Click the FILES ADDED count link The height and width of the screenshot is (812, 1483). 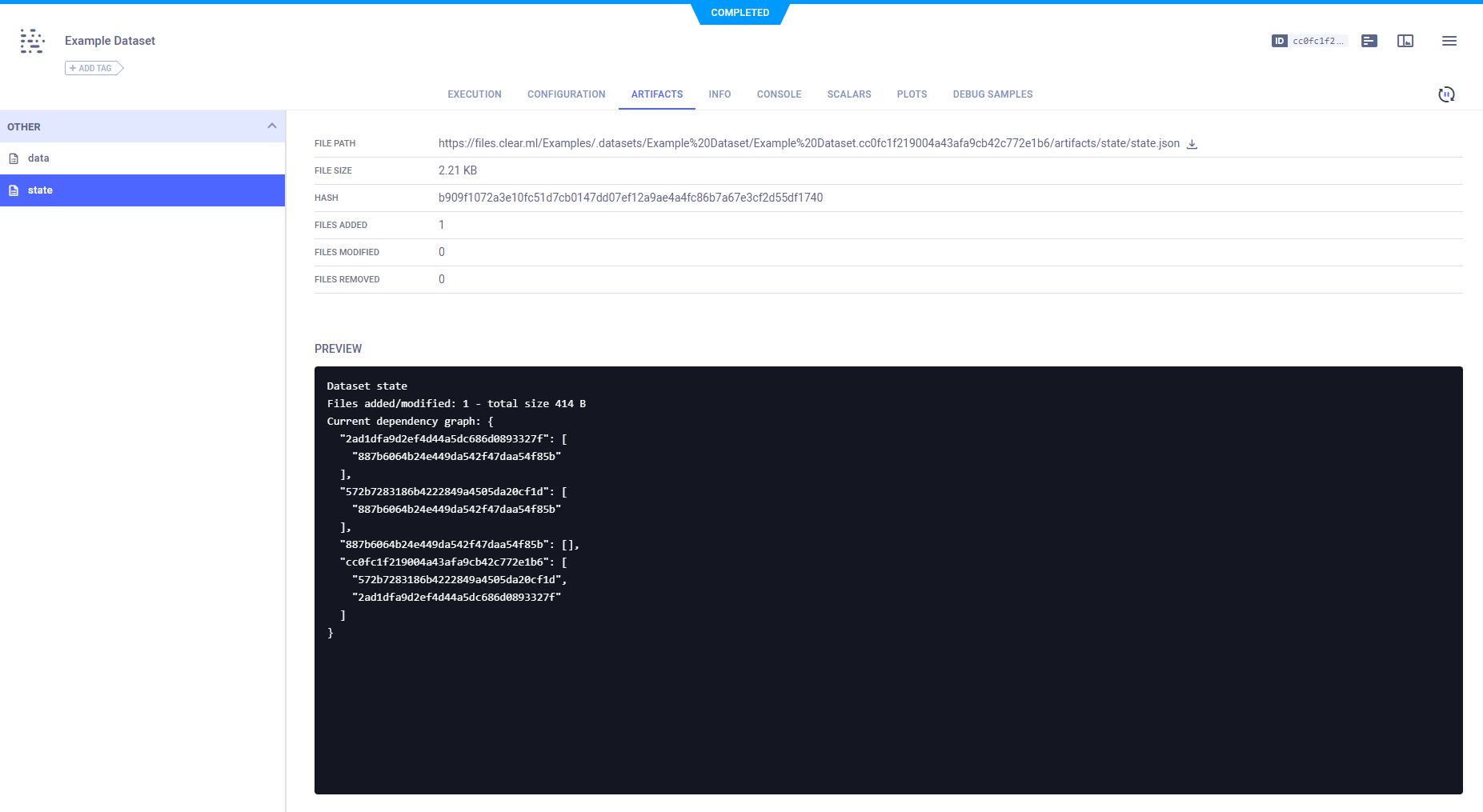pyautogui.click(x=442, y=225)
